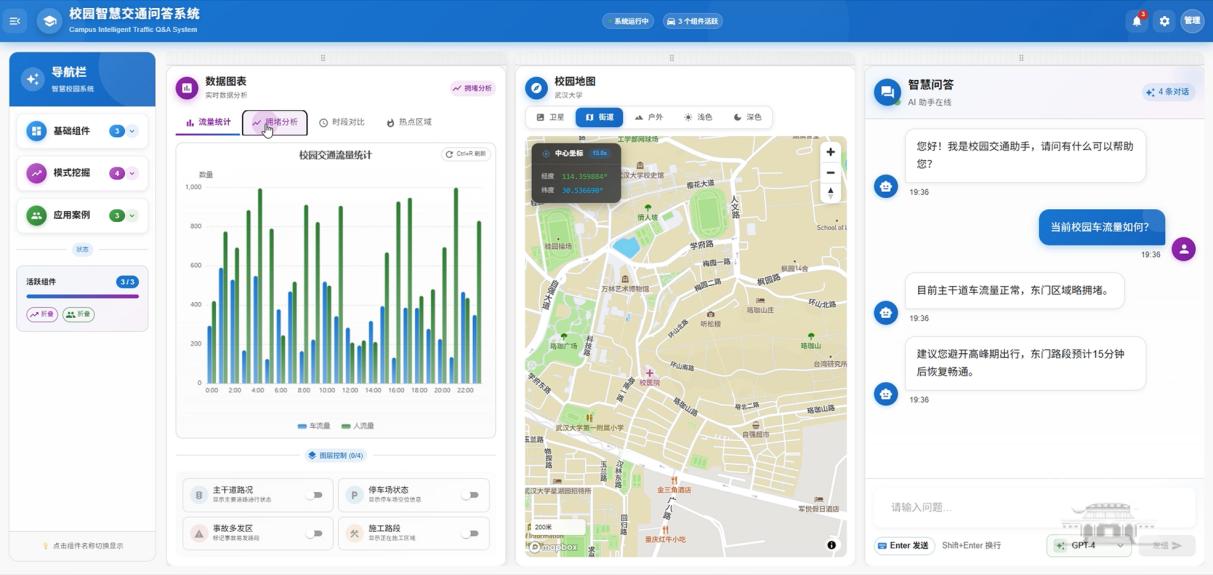This screenshot has height=575, width=1213.
Task: Click the chat bubble icon beside 智慧问答
Action: coord(887,92)
